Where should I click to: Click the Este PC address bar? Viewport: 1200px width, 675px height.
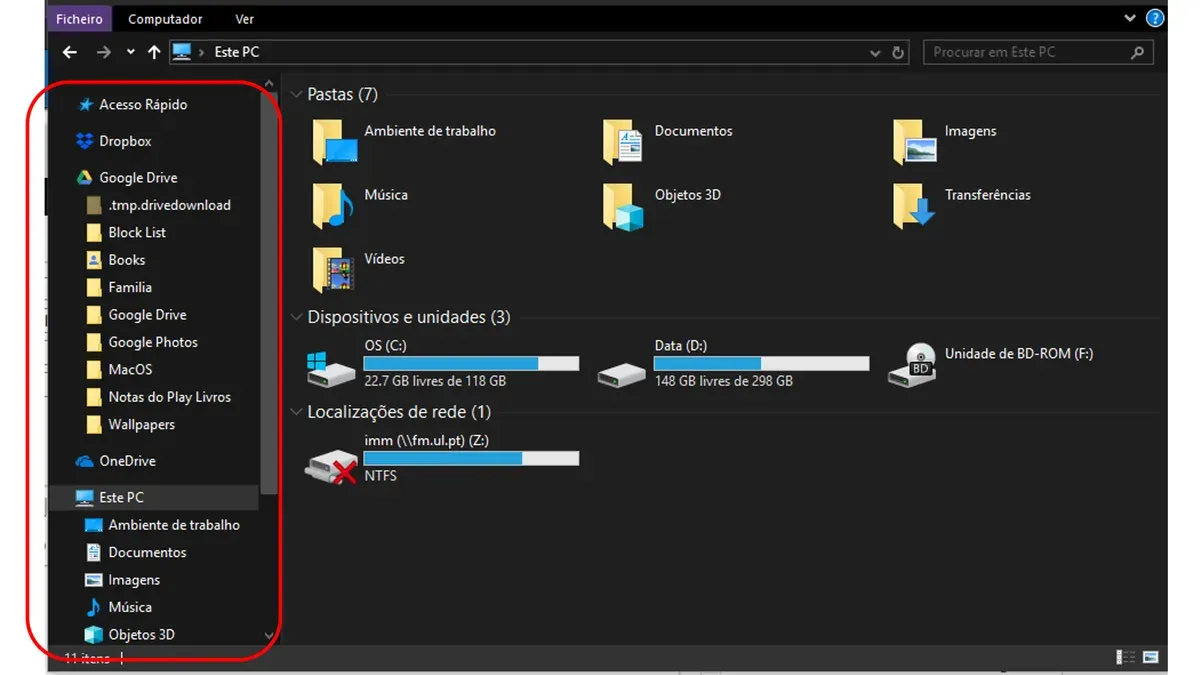click(x=538, y=52)
